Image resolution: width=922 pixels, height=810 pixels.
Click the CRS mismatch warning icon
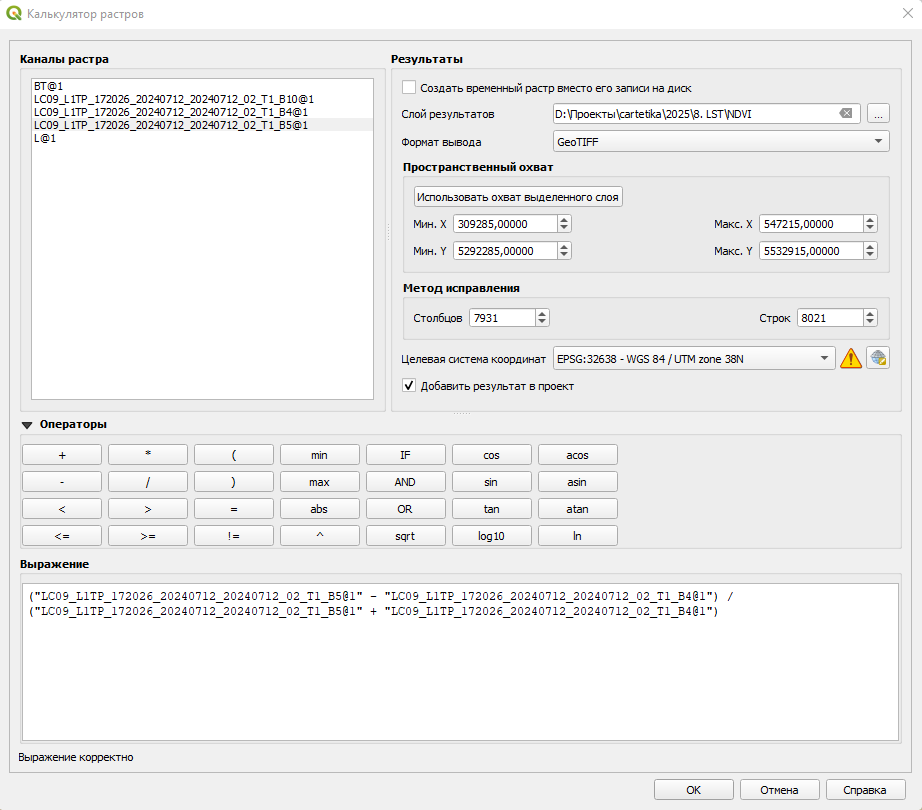tap(850, 359)
